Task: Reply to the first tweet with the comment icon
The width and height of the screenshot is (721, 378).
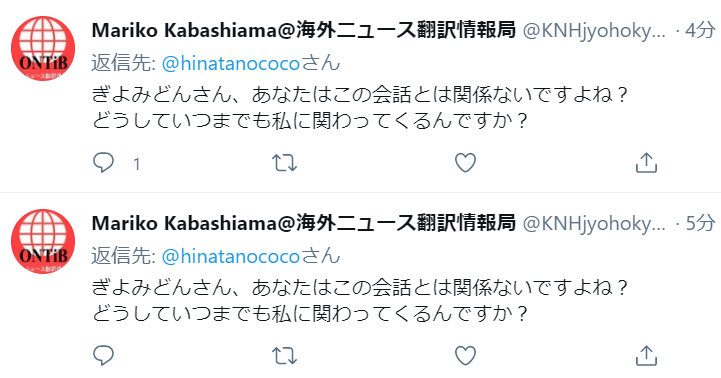Action: tap(103, 163)
